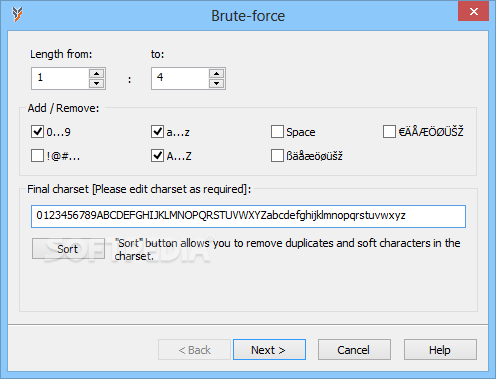Increase the Length to value
The width and height of the screenshot is (496, 379).
[x=216, y=74]
